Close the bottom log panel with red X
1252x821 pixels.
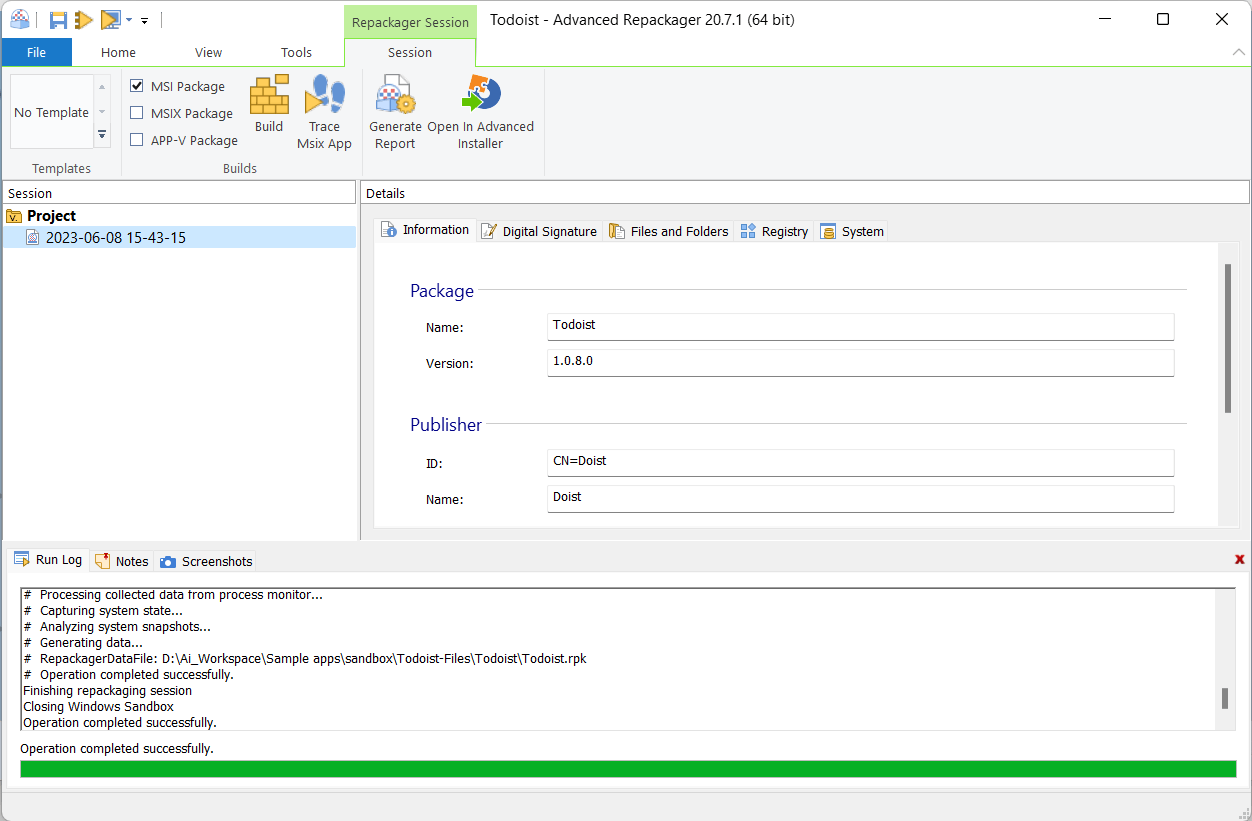pos(1240,560)
